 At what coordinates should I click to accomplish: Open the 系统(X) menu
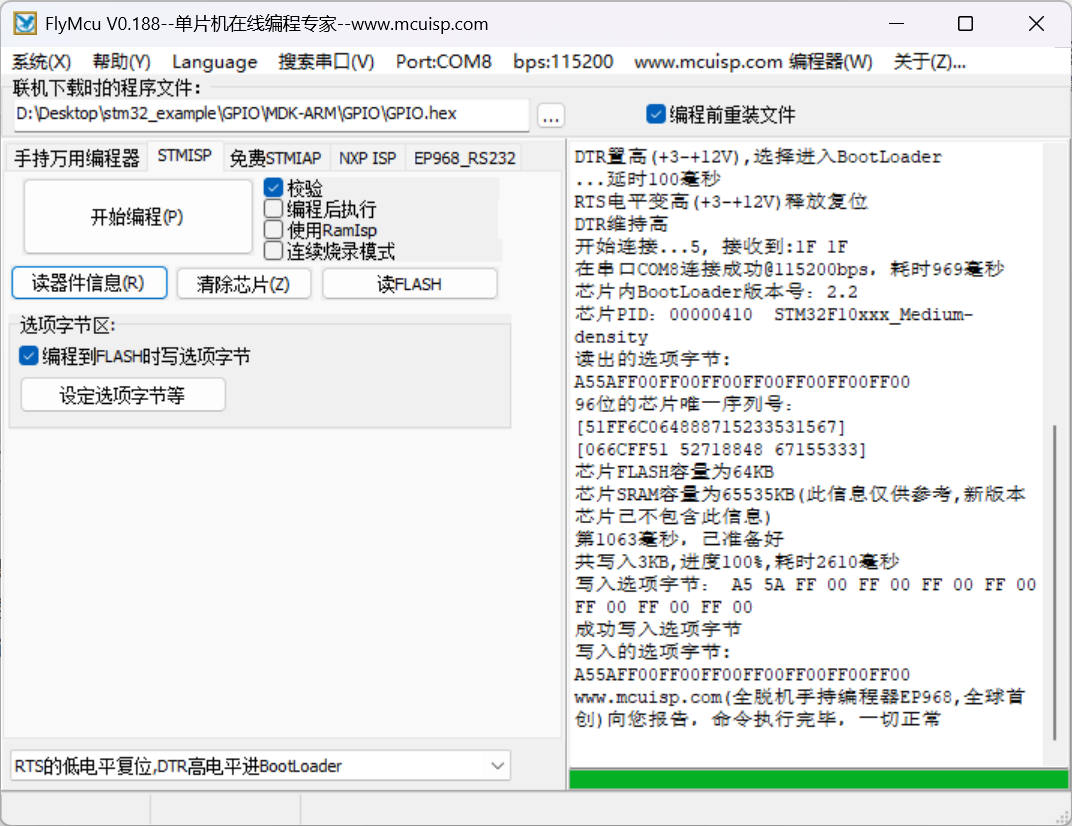[x=42, y=62]
